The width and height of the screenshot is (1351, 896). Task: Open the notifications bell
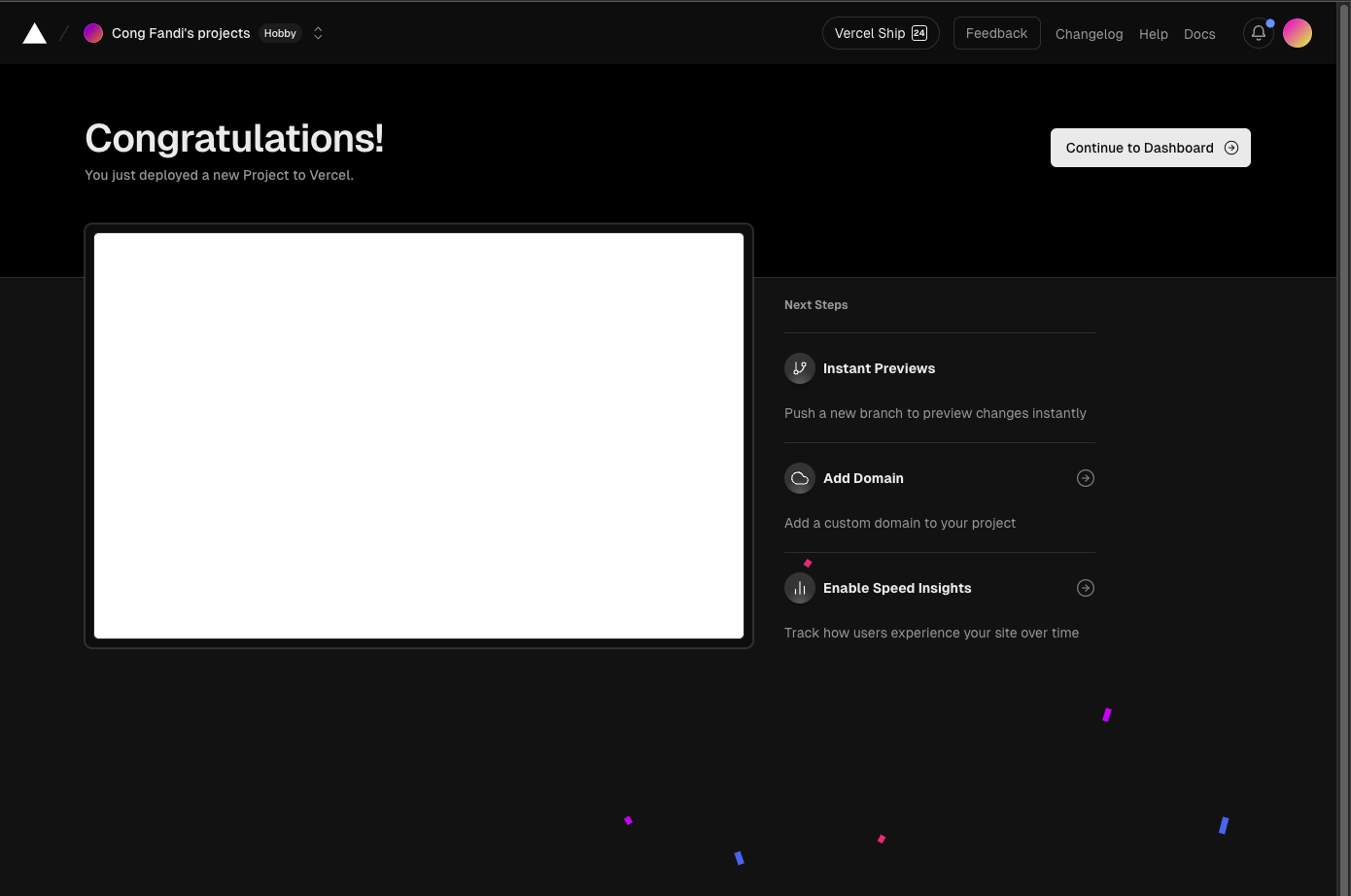1258,33
